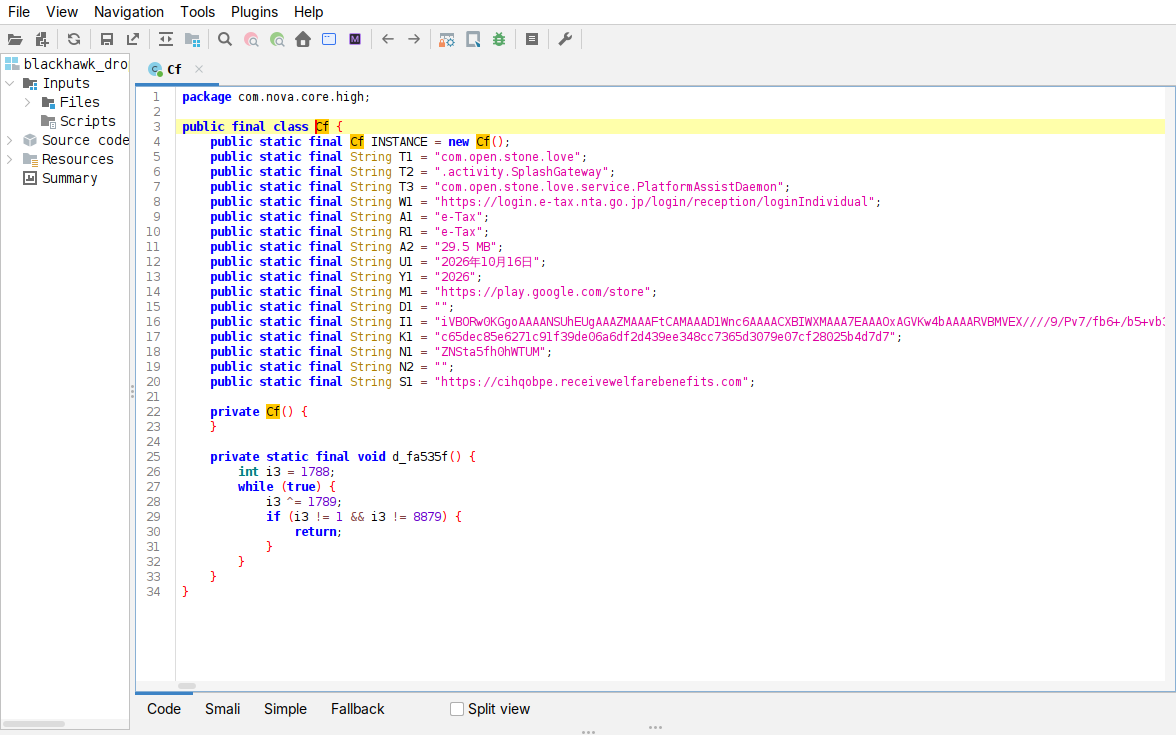Switch to the Simple view tab

[x=285, y=709]
